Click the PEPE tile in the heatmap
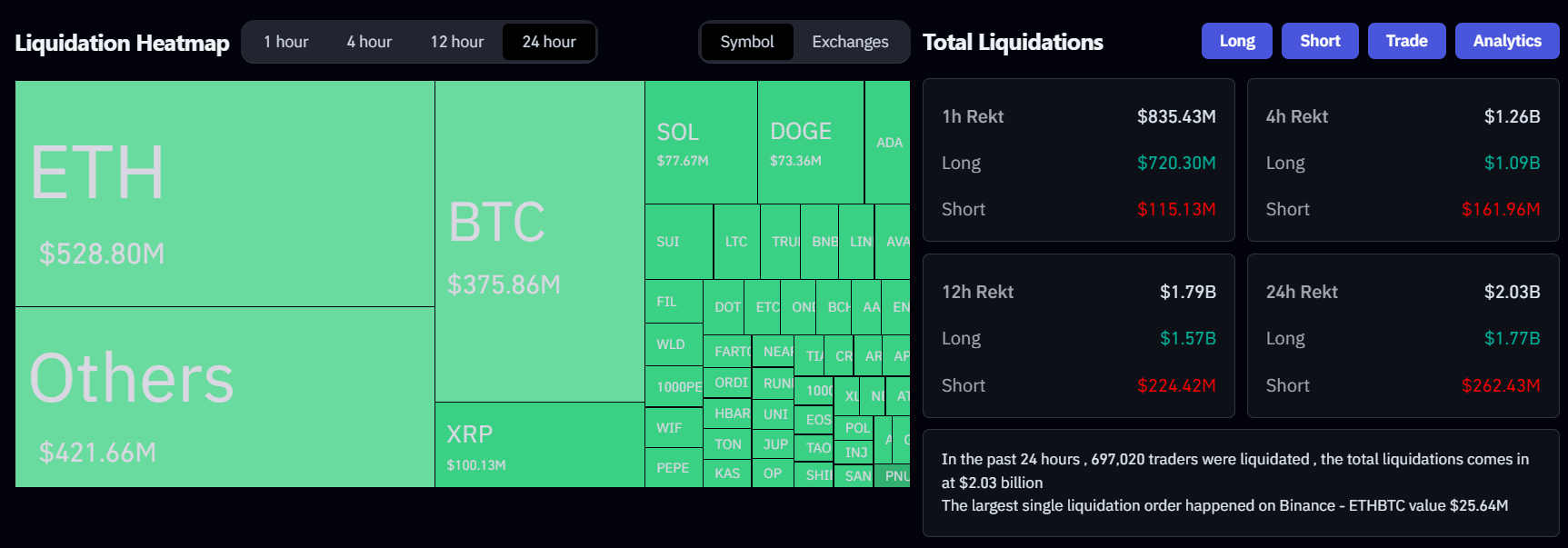 point(673,468)
